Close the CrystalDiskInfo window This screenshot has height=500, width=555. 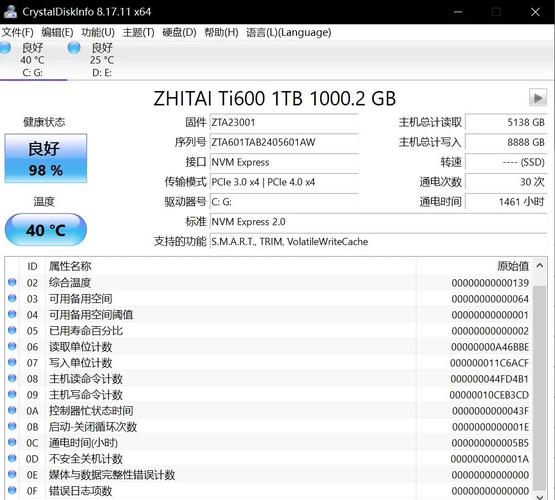click(x=535, y=12)
